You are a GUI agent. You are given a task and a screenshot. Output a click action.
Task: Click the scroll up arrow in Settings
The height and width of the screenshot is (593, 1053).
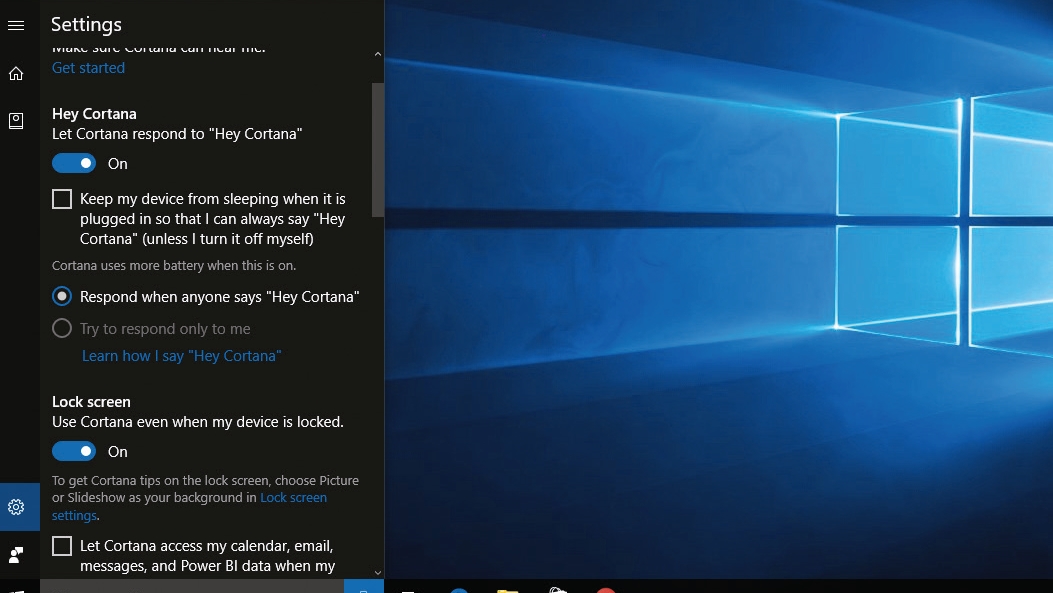(378, 54)
